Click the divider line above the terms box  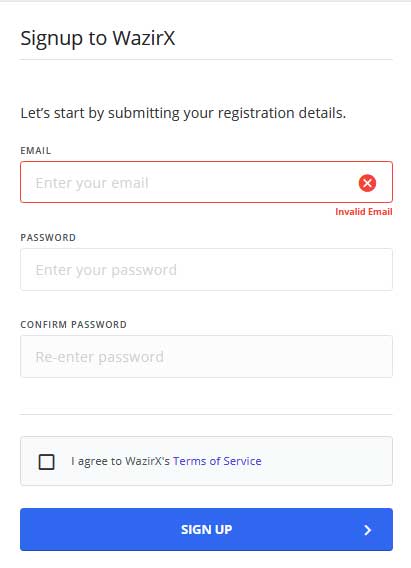click(x=206, y=414)
